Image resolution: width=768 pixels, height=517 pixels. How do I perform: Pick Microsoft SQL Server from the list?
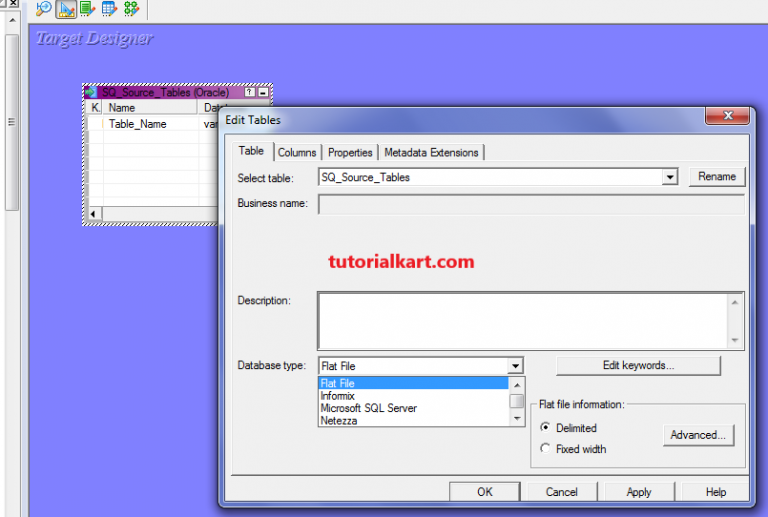tap(368, 408)
